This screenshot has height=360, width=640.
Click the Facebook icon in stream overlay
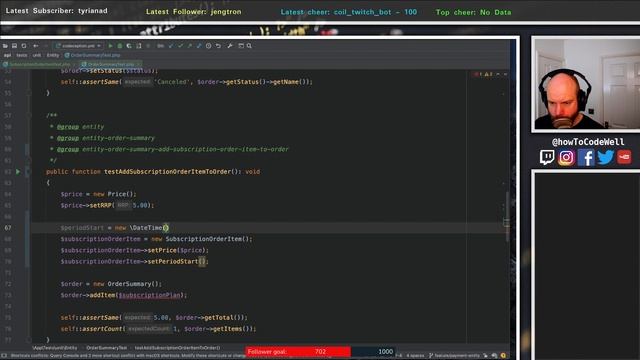point(586,157)
